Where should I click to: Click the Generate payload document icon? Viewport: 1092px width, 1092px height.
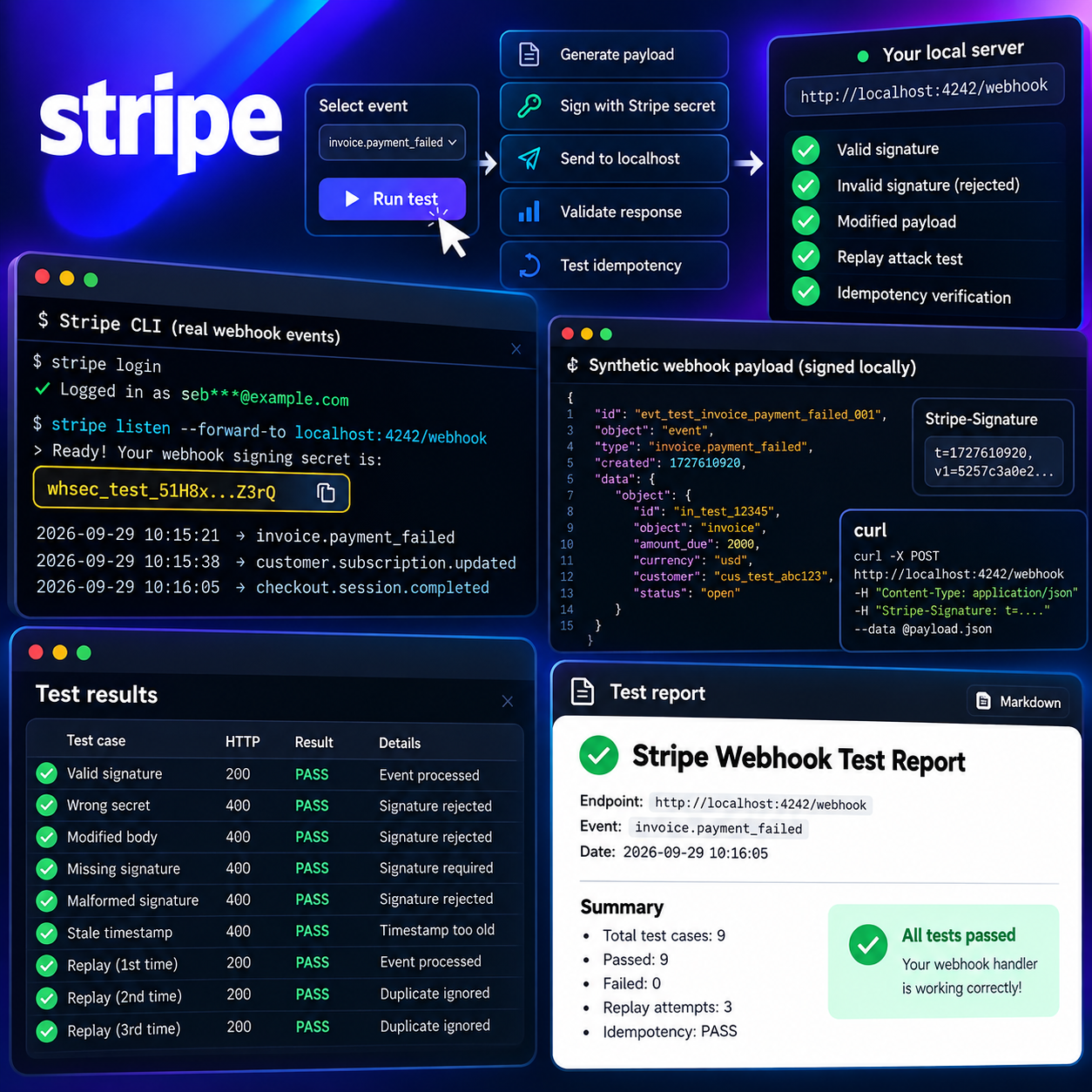(x=529, y=54)
